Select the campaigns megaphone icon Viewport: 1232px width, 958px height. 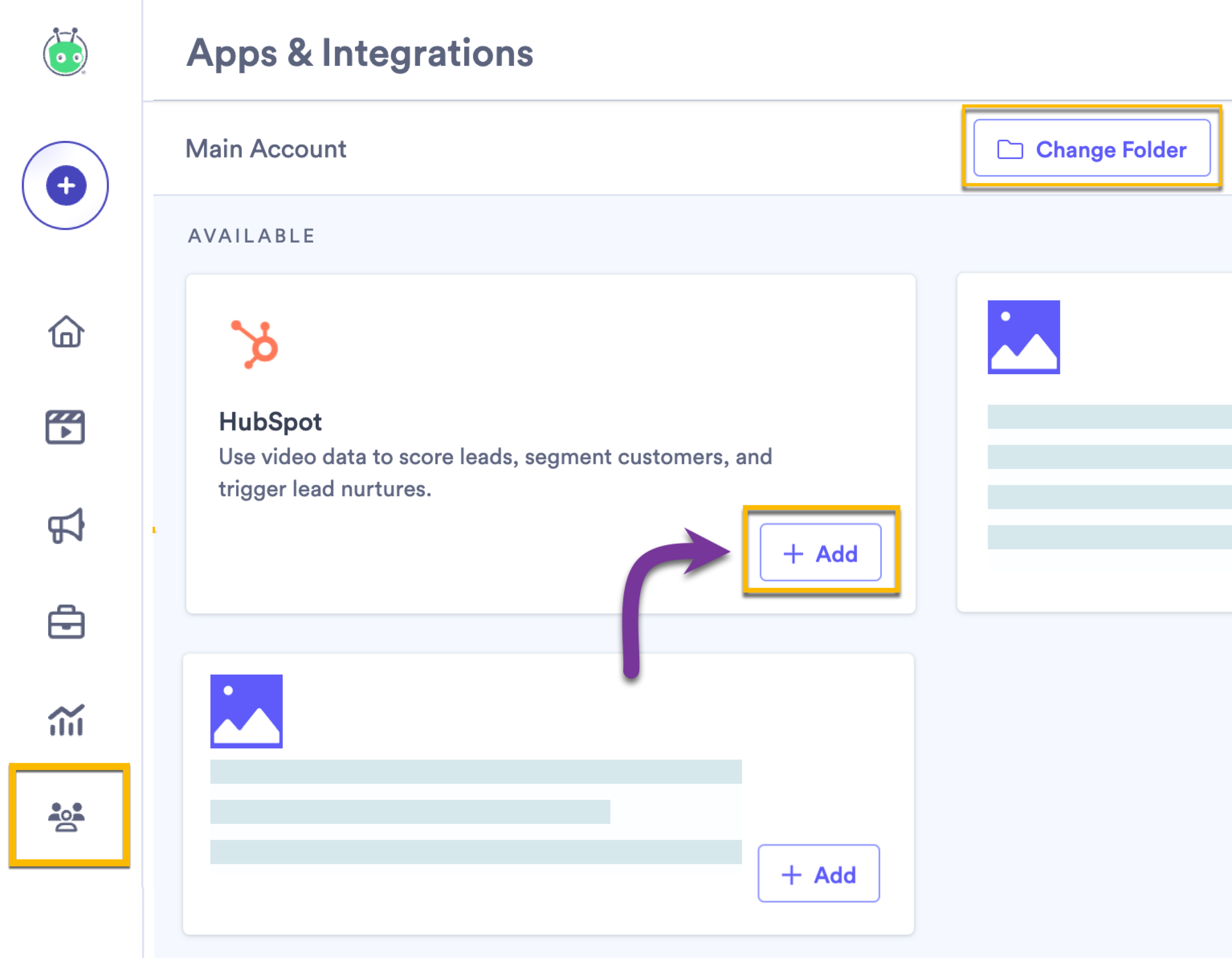pyautogui.click(x=66, y=526)
